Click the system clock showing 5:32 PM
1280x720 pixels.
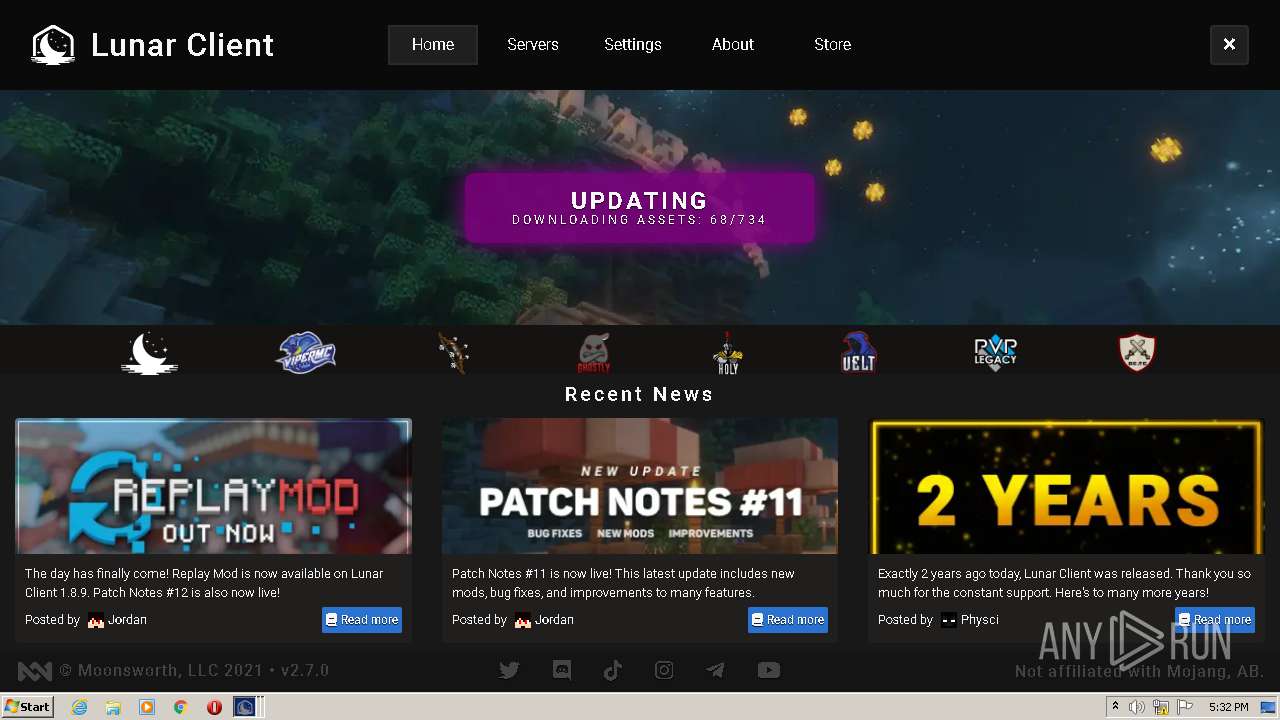[x=1229, y=707]
